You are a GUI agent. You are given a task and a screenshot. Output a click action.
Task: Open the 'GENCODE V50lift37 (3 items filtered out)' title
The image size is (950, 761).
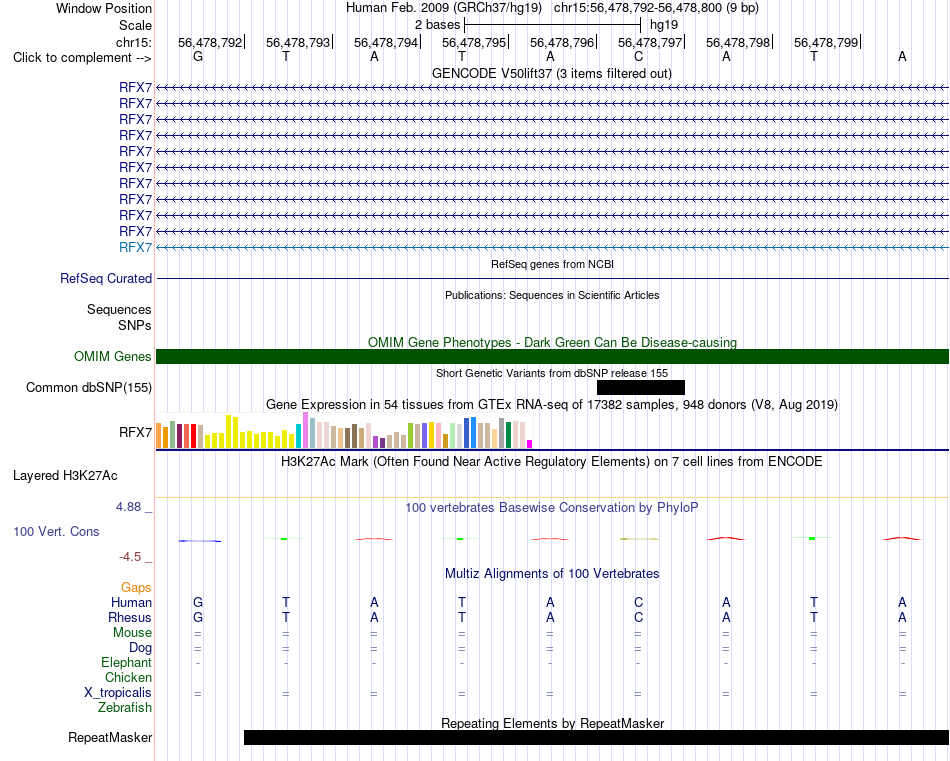tap(552, 73)
